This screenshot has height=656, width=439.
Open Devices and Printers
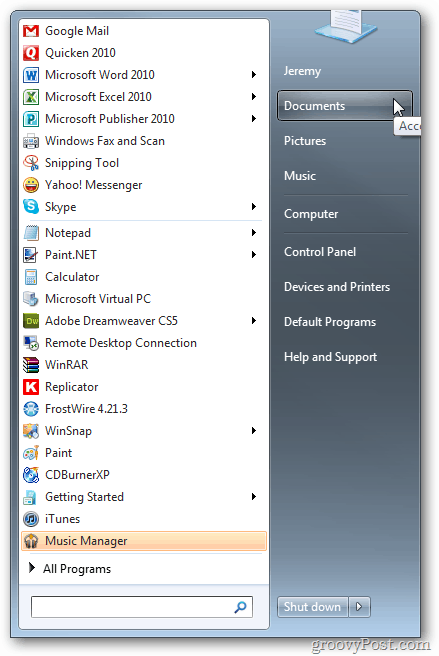pos(337,287)
